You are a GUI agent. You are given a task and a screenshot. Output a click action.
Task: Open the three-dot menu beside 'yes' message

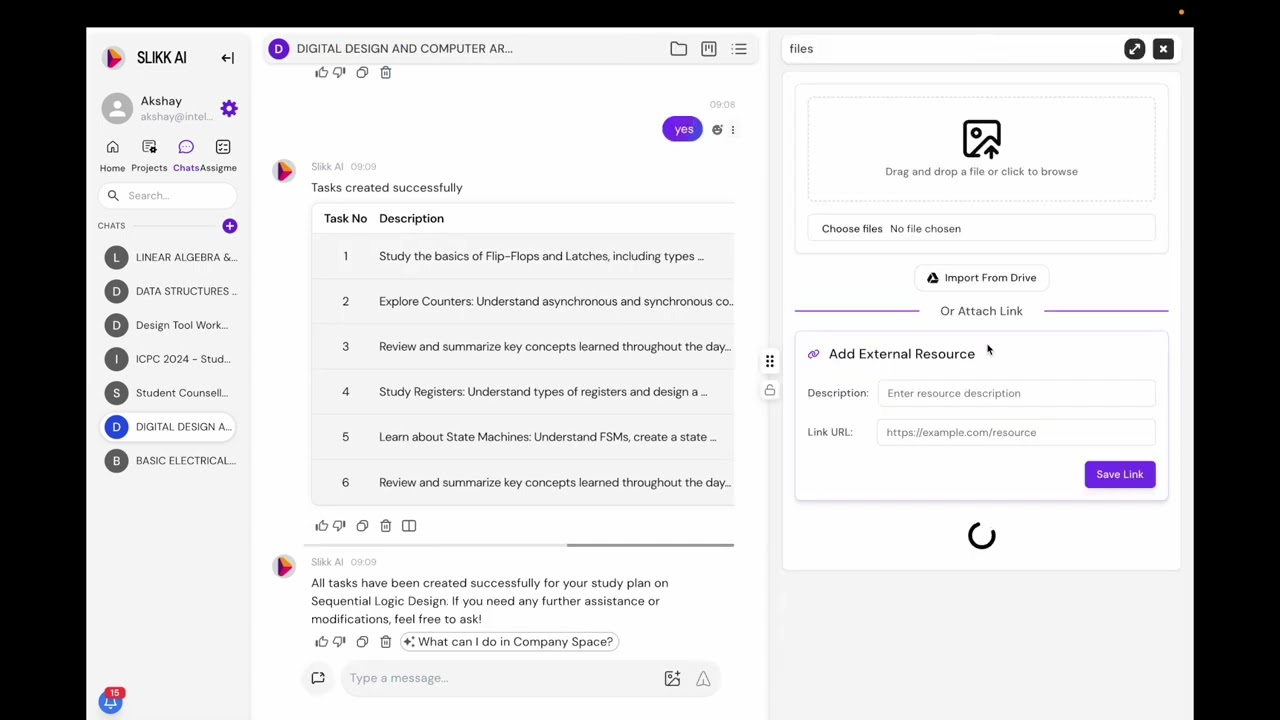point(733,130)
